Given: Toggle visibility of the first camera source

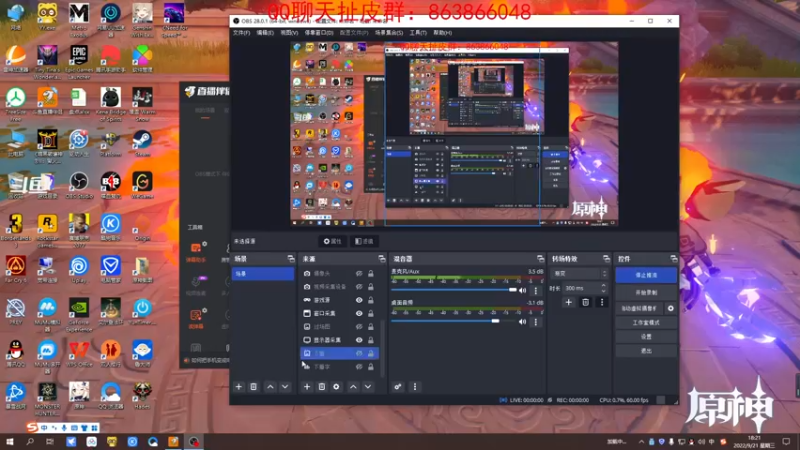Looking at the screenshot, I should coord(359,273).
